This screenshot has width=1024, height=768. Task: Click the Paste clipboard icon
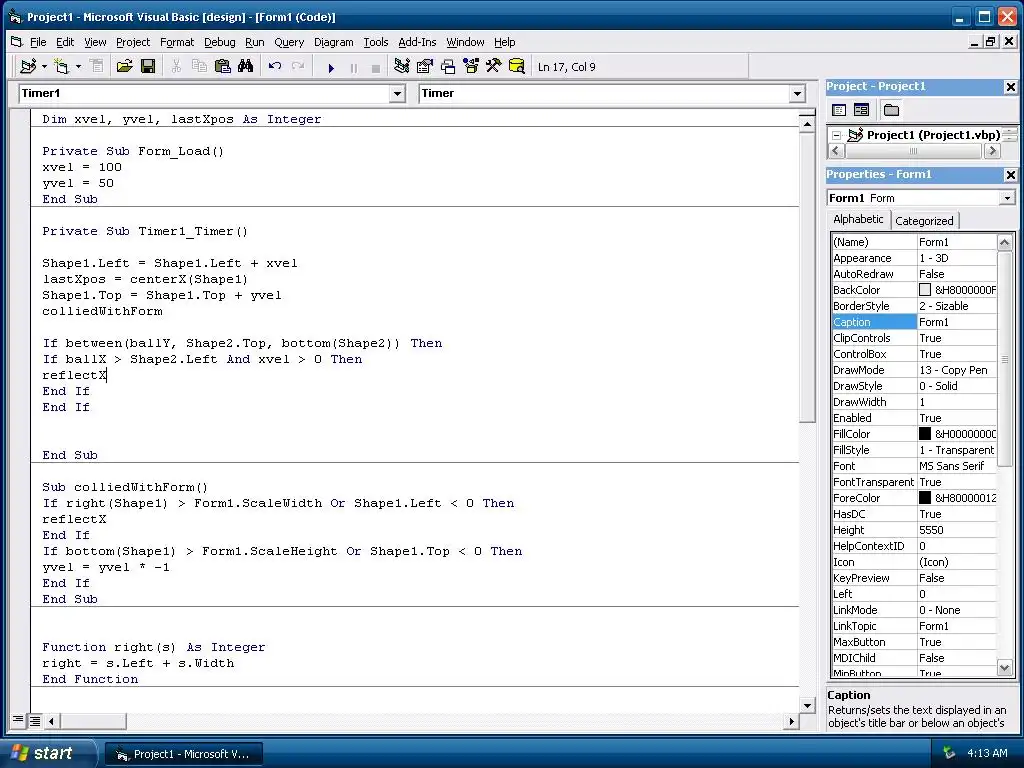(x=223, y=66)
